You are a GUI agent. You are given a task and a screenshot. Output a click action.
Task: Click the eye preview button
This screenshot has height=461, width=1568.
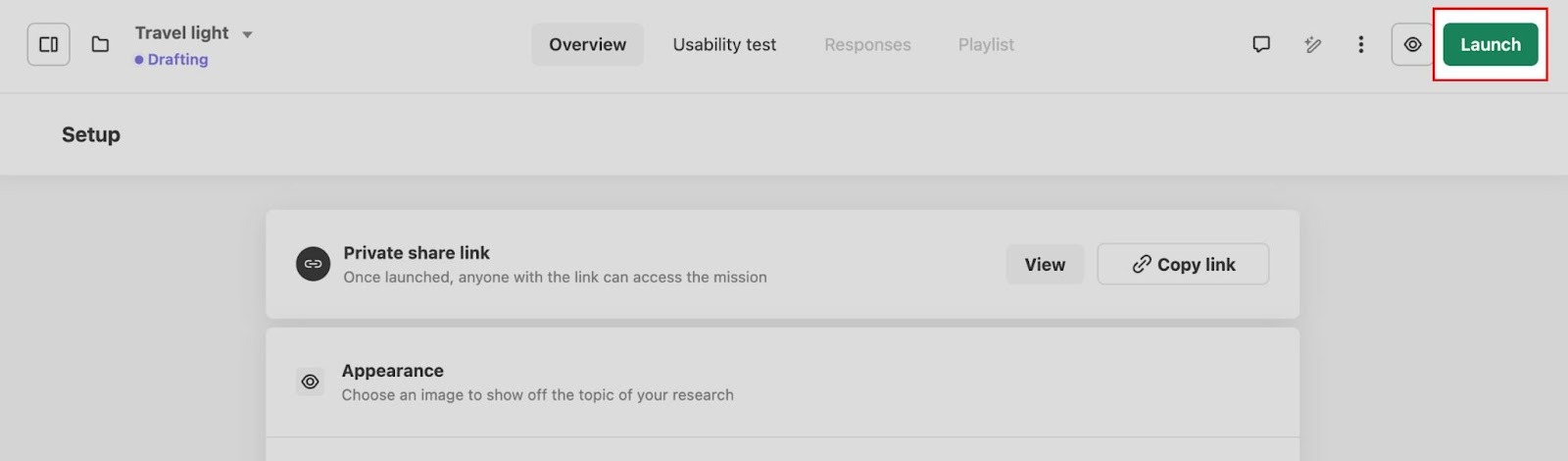(1412, 44)
